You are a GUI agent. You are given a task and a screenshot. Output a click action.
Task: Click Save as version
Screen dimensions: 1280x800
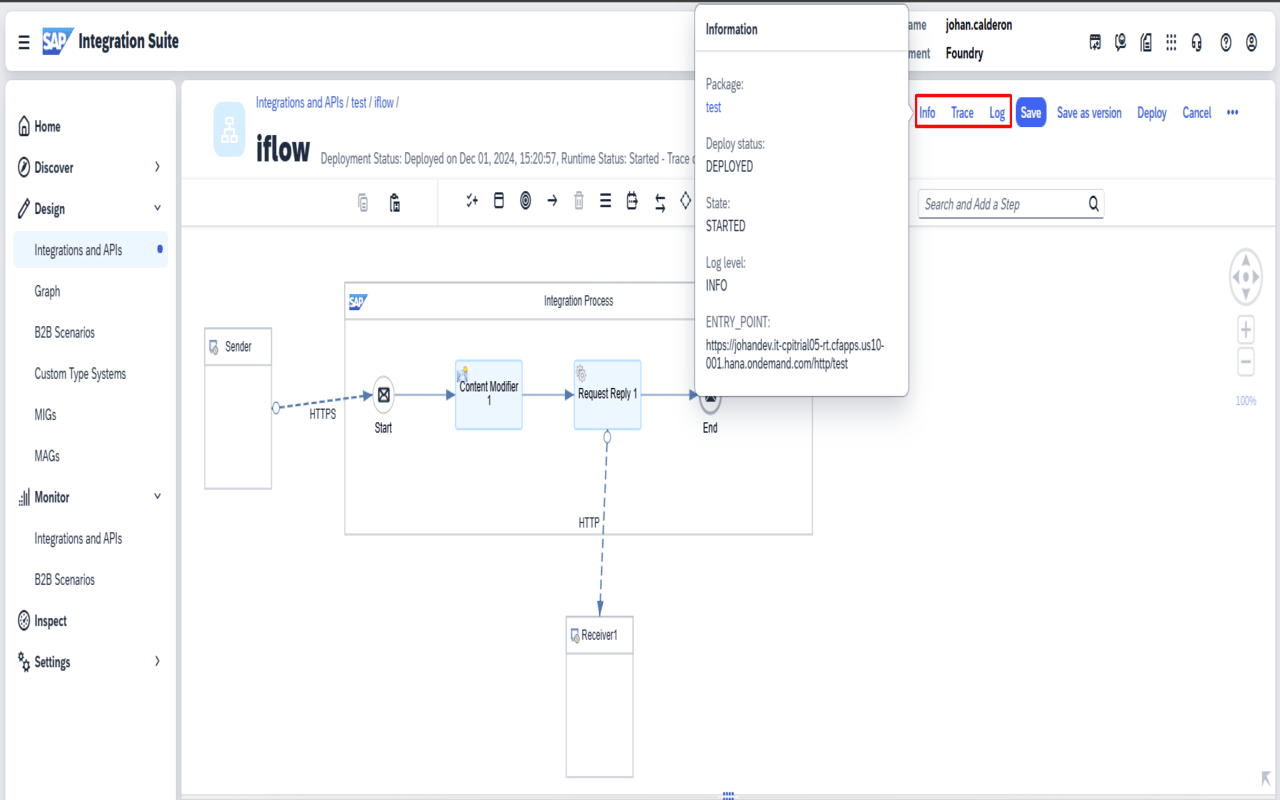[1089, 113]
